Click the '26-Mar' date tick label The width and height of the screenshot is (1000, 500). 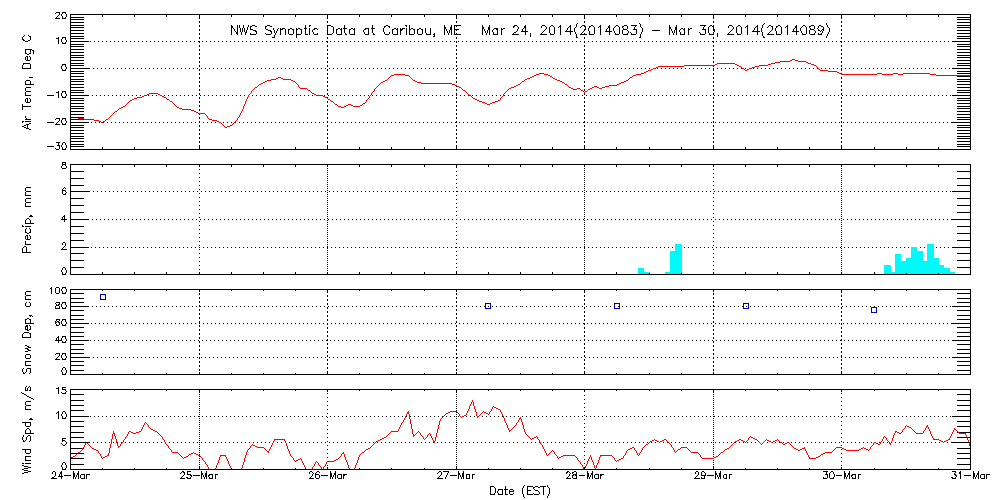click(x=328, y=477)
